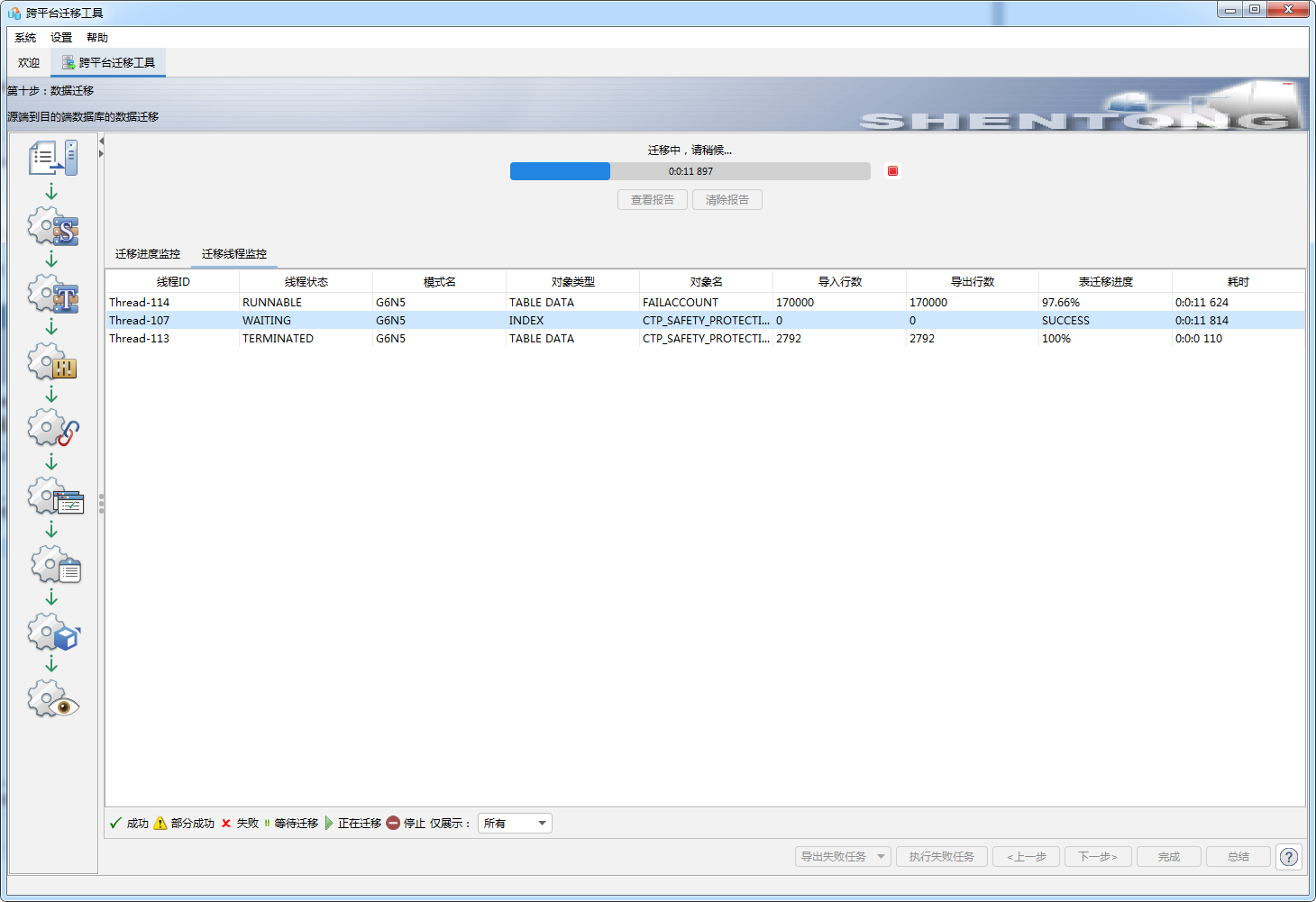Switch to the 欢迎 tab
The width and height of the screenshot is (1316, 902).
29,63
